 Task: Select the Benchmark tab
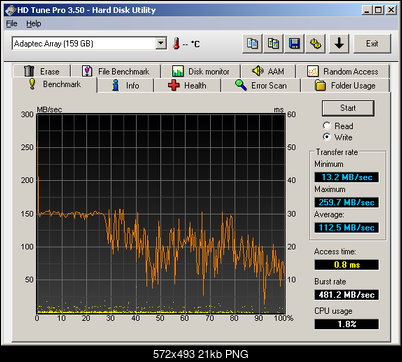[55, 84]
